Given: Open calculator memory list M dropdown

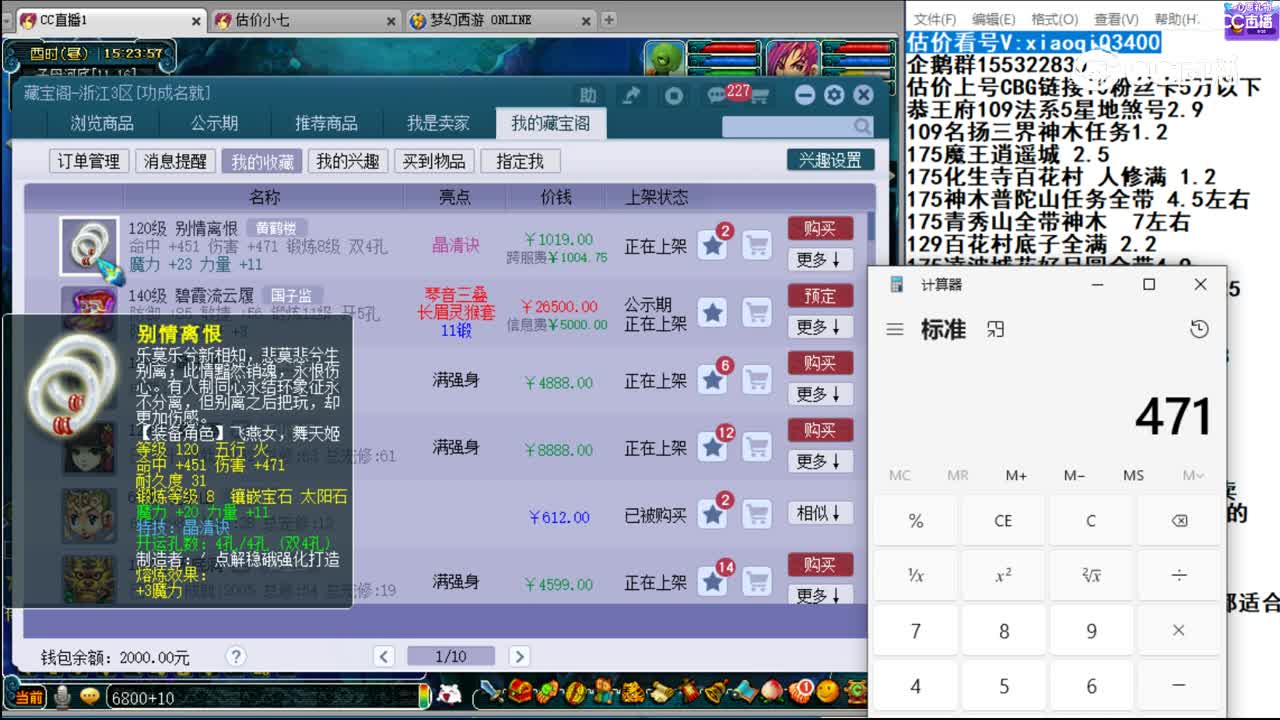Looking at the screenshot, I should (1192, 475).
